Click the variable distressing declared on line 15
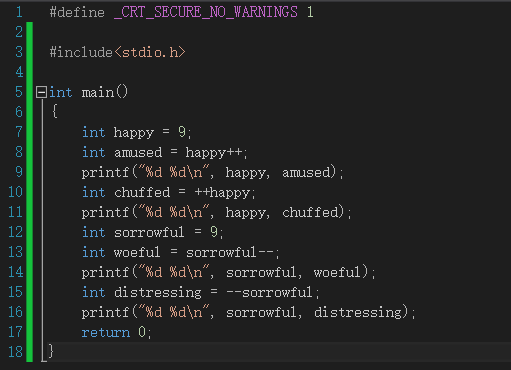Image resolution: width=511 pixels, height=370 pixels. click(x=158, y=293)
